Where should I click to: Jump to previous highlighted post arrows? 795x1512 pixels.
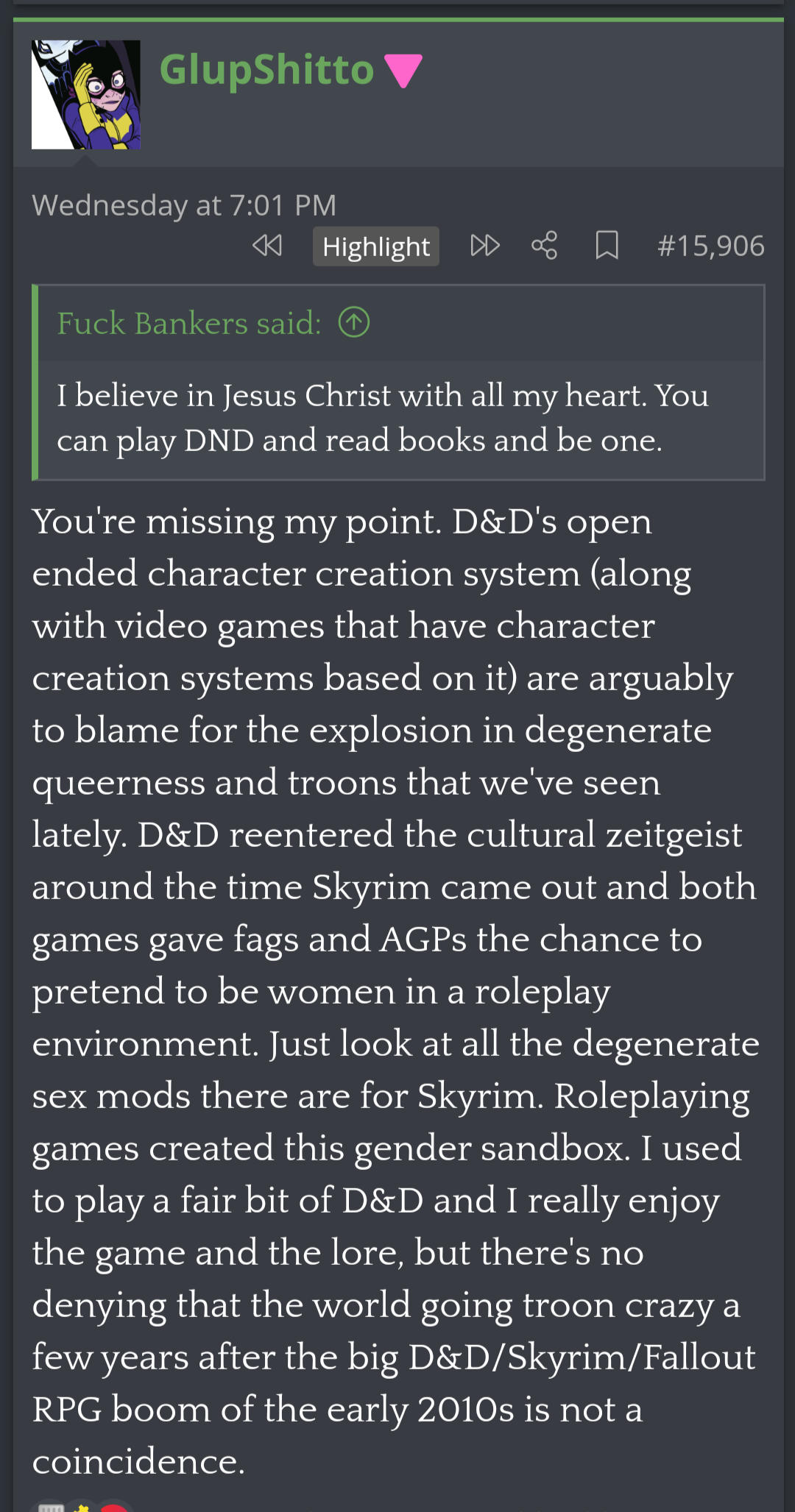point(267,246)
